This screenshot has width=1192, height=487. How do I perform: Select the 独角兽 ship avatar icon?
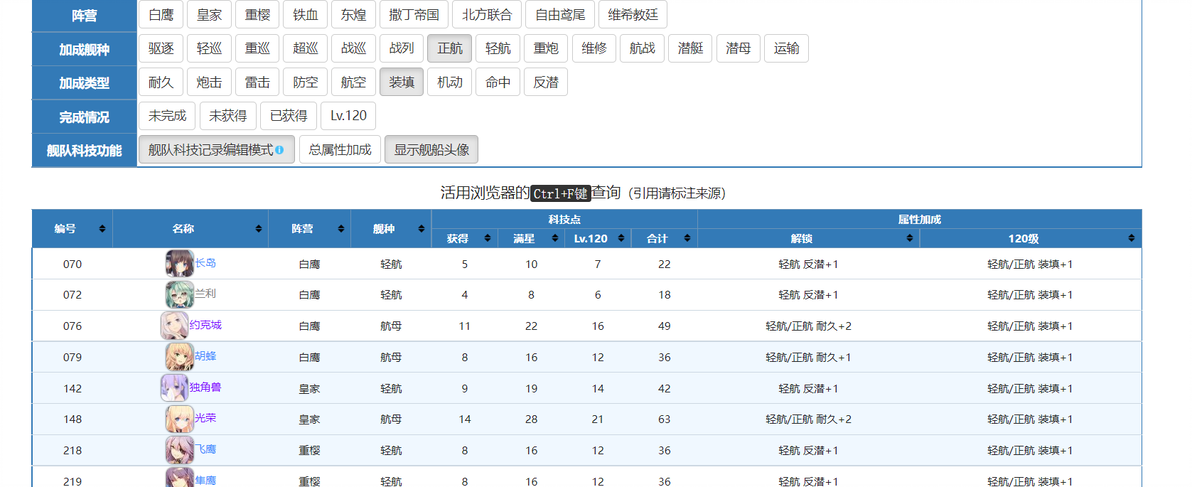point(174,387)
